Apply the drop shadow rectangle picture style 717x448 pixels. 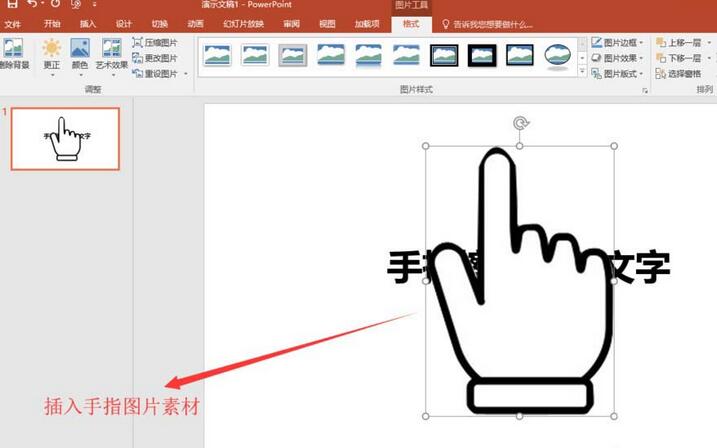331,55
